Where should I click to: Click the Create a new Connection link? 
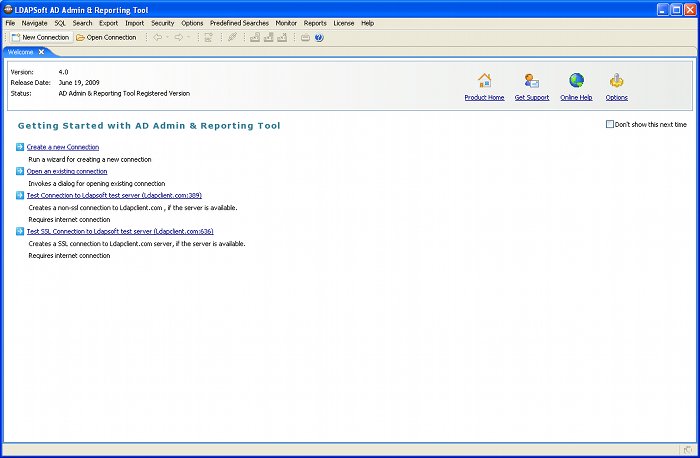pyautogui.click(x=62, y=147)
